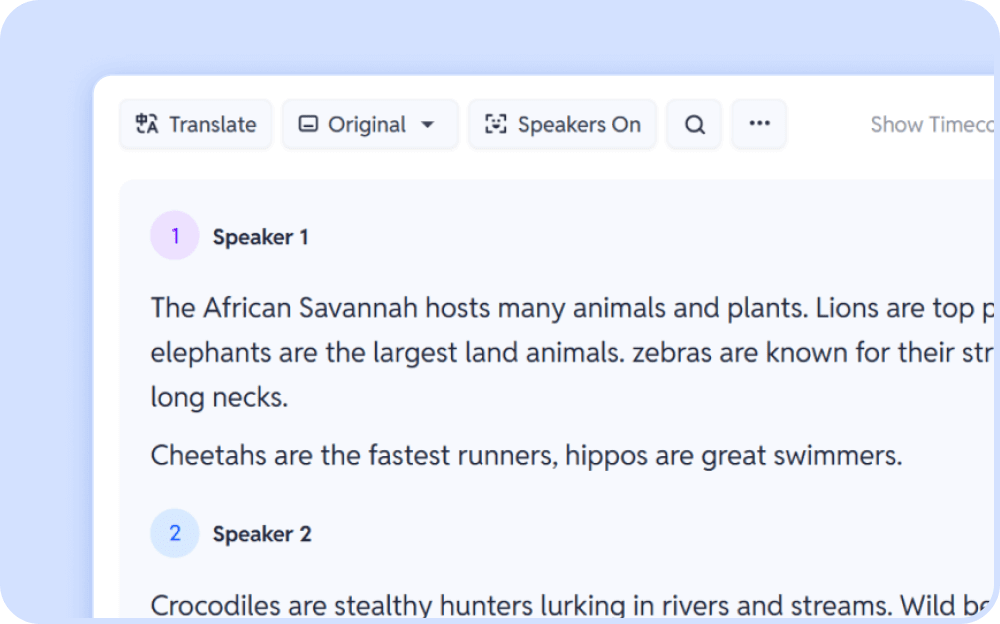Click the Translate language icon

[147, 125]
